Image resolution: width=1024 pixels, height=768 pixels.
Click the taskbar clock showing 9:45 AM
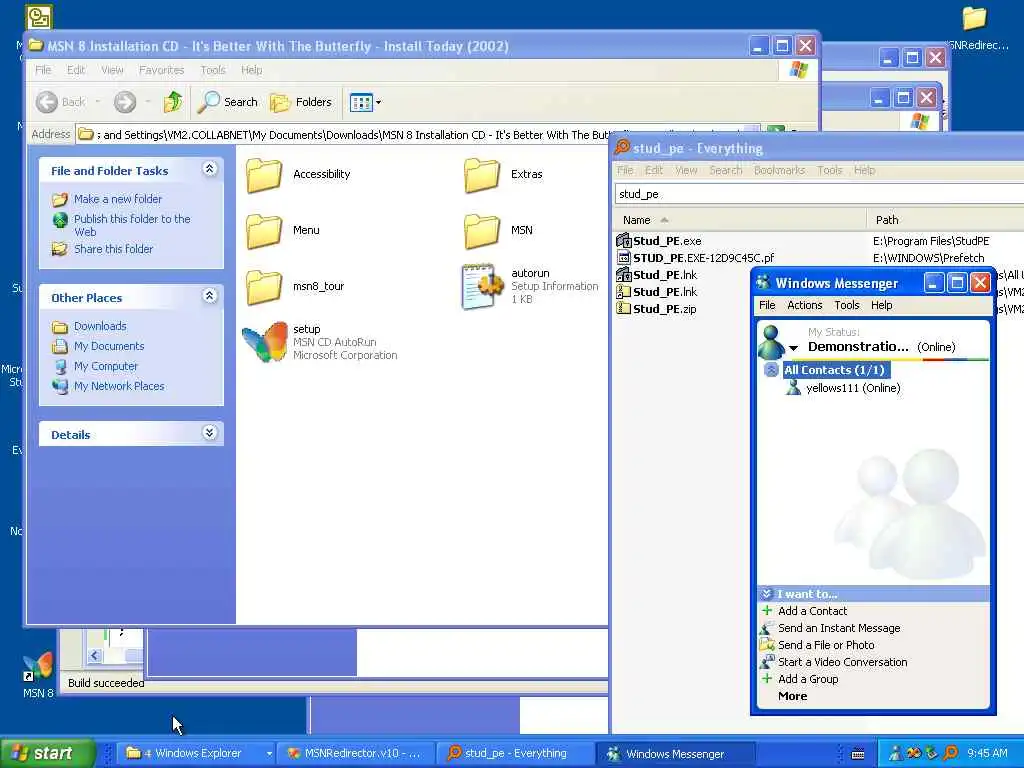(x=987, y=753)
